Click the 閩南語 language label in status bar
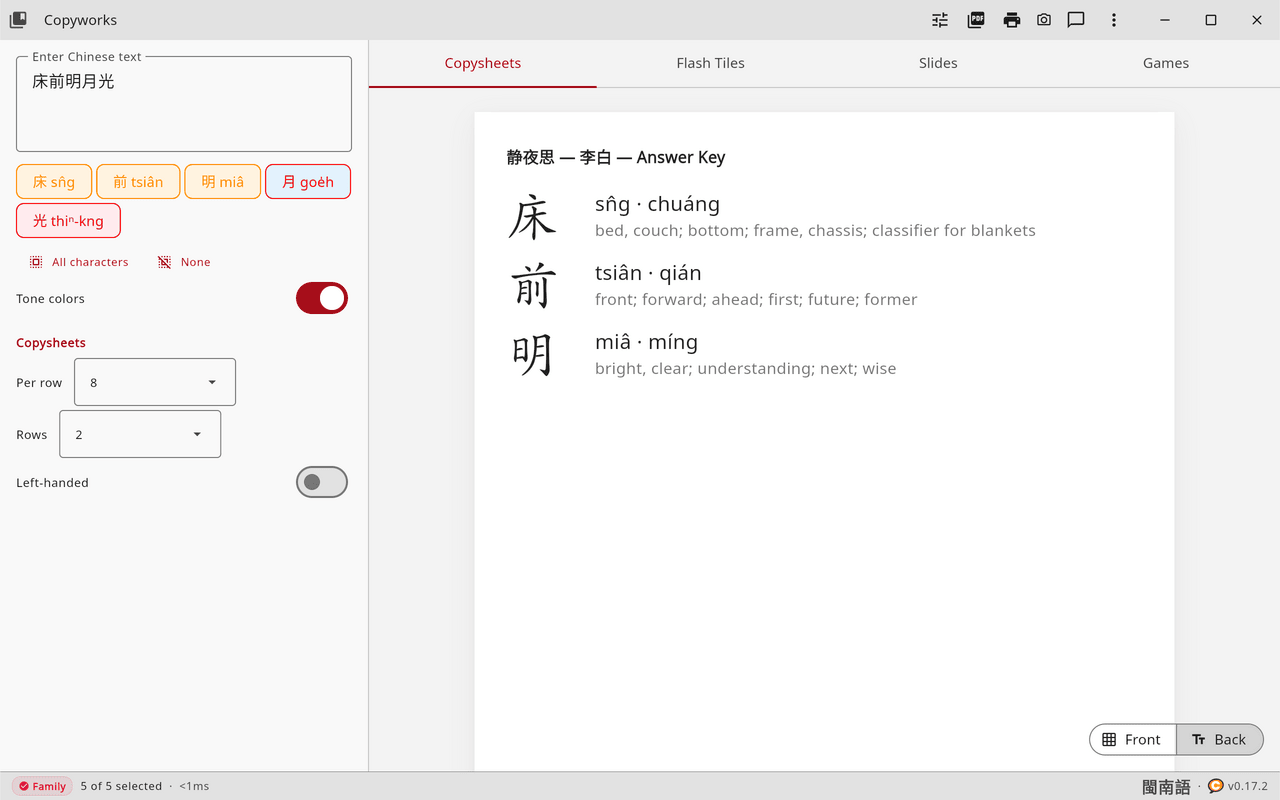1280x800 pixels. coord(1166,787)
